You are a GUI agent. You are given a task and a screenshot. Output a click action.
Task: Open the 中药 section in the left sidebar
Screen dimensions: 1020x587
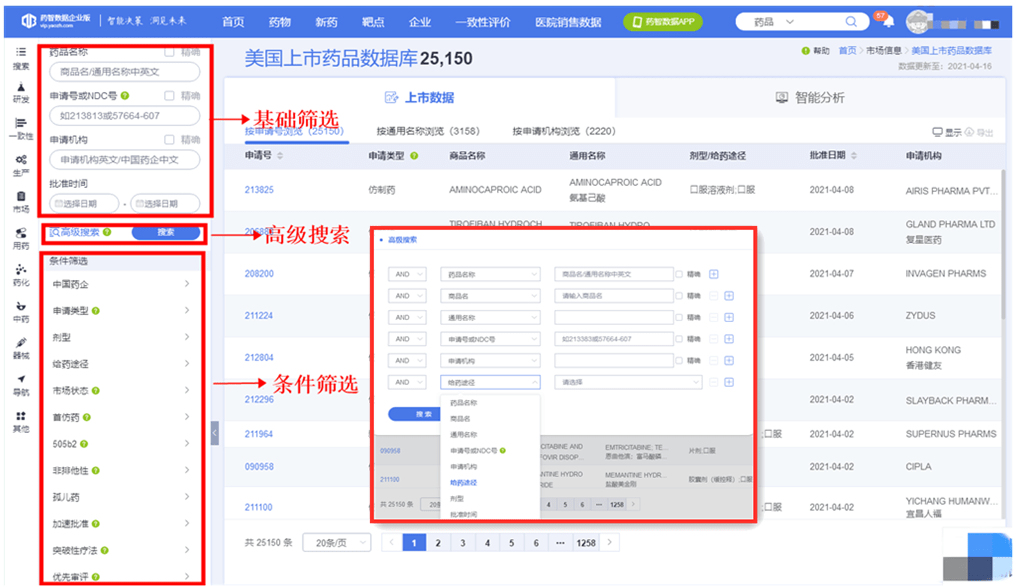[x=21, y=312]
